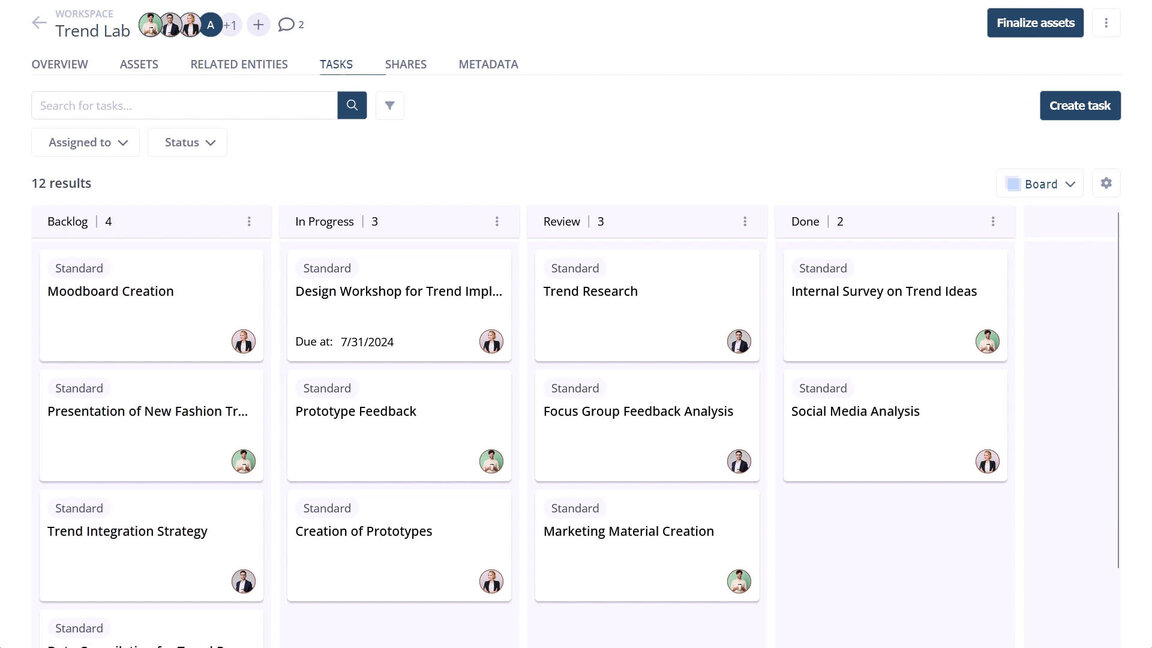Click the back arrow beside Trend Lab
The image size is (1152, 648).
[39, 23]
